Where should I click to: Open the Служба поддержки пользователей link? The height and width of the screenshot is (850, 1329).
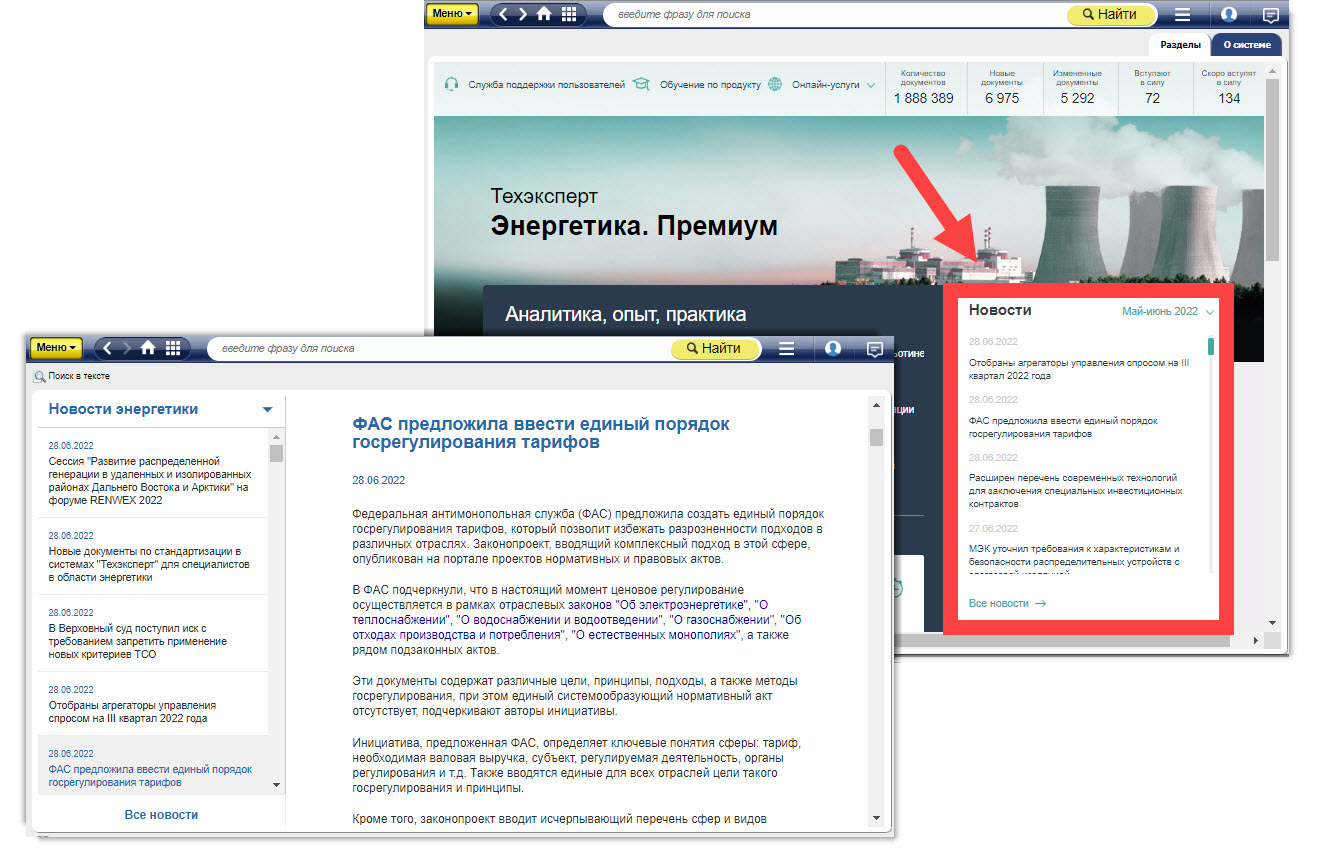coord(546,85)
